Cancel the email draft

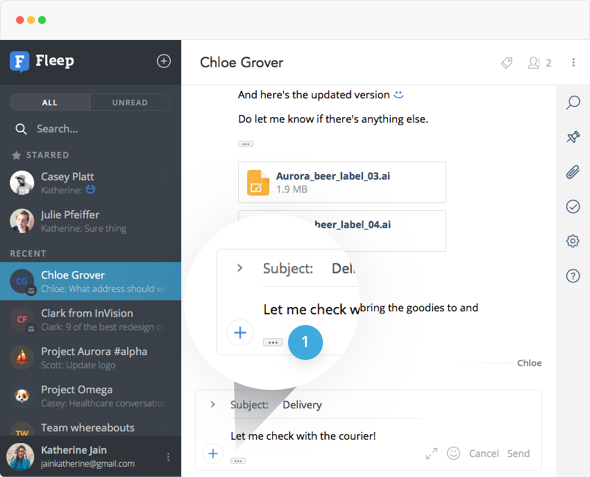point(484,453)
